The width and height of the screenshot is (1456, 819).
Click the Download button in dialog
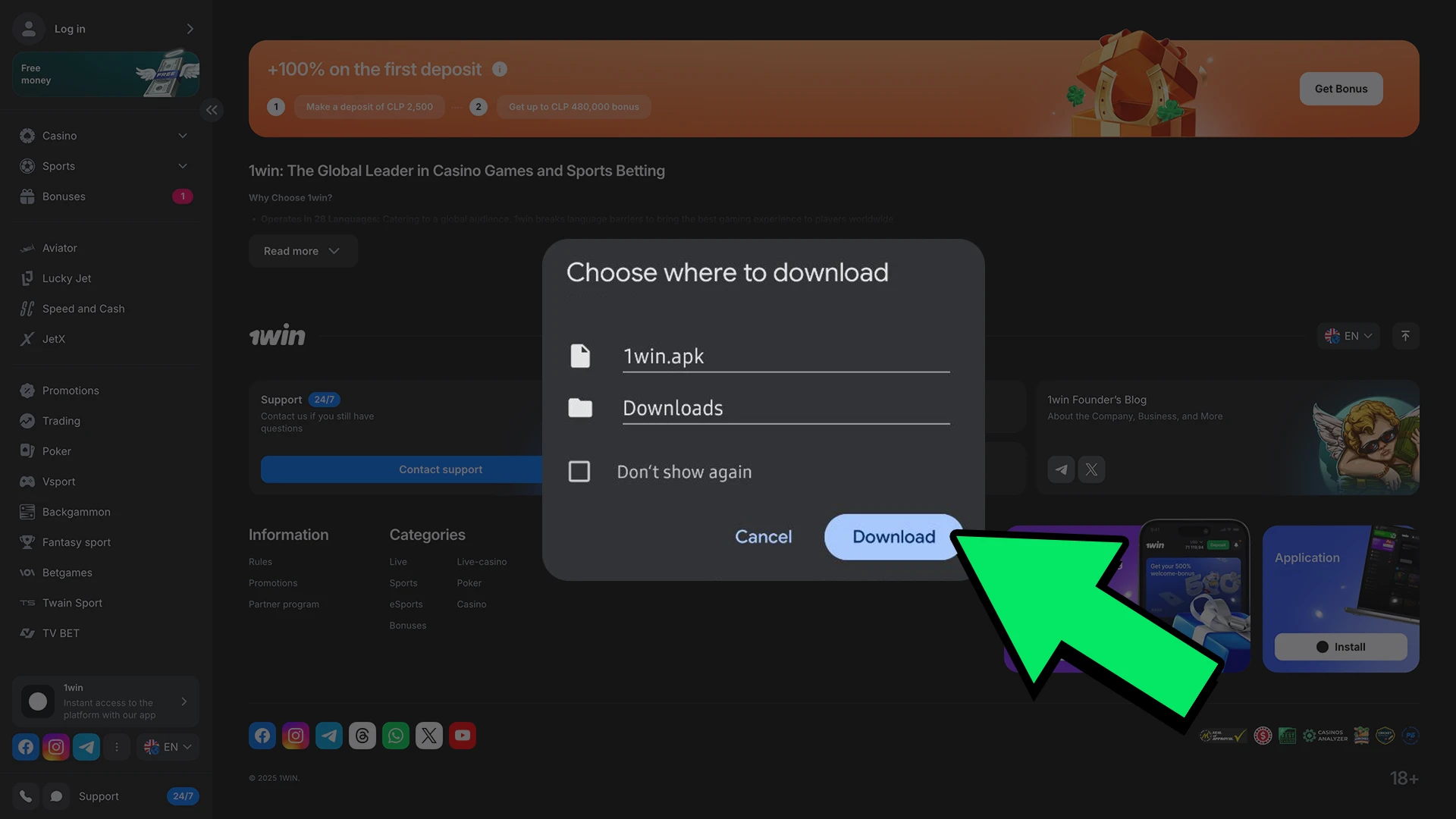tap(893, 537)
